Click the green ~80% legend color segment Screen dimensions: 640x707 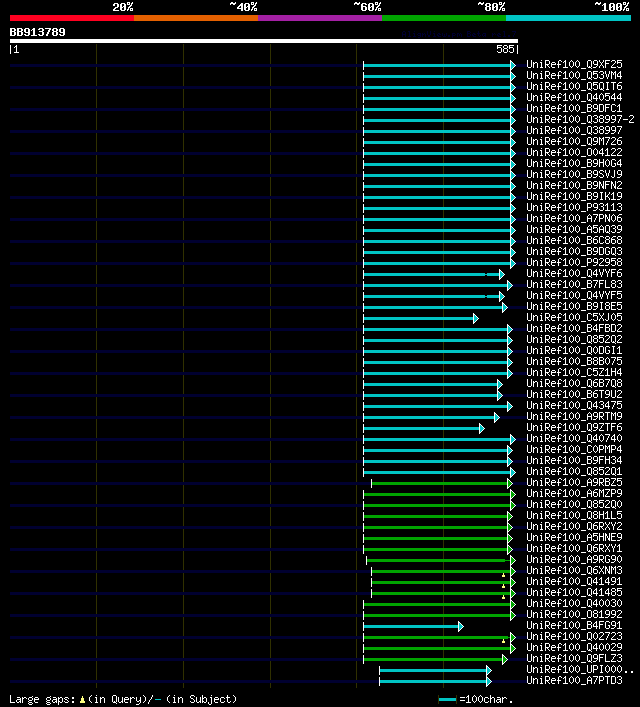[x=444, y=18]
